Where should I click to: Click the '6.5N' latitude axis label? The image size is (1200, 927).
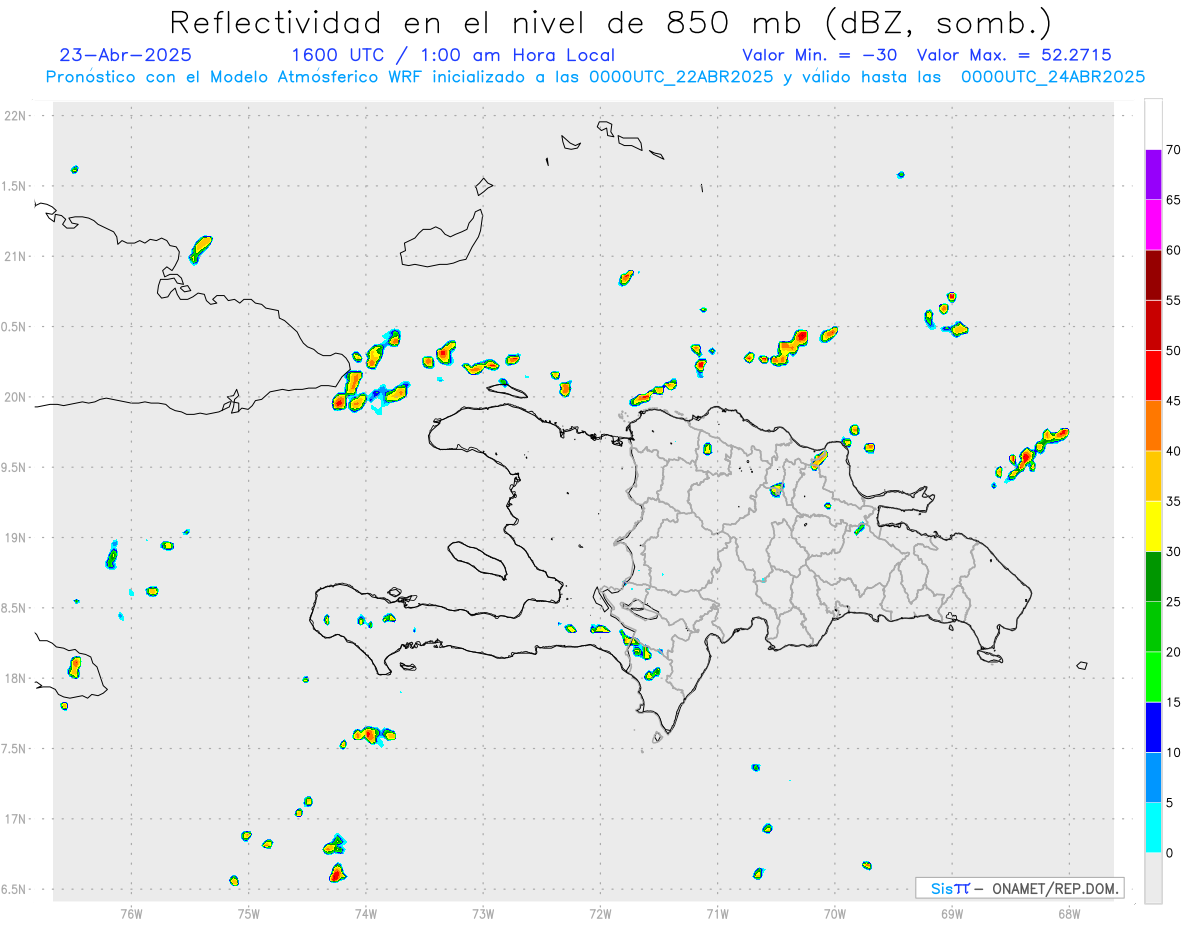click(x=14, y=890)
